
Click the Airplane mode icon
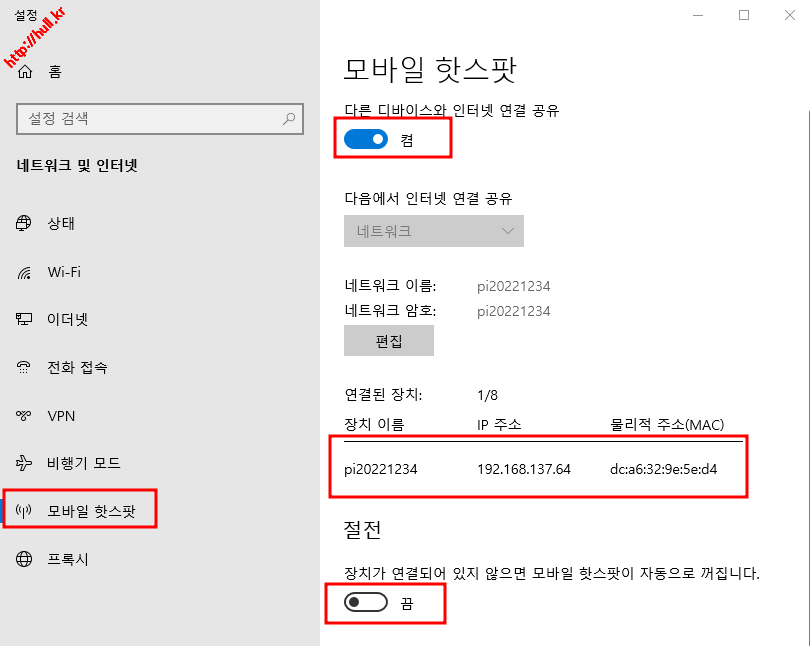point(25,463)
